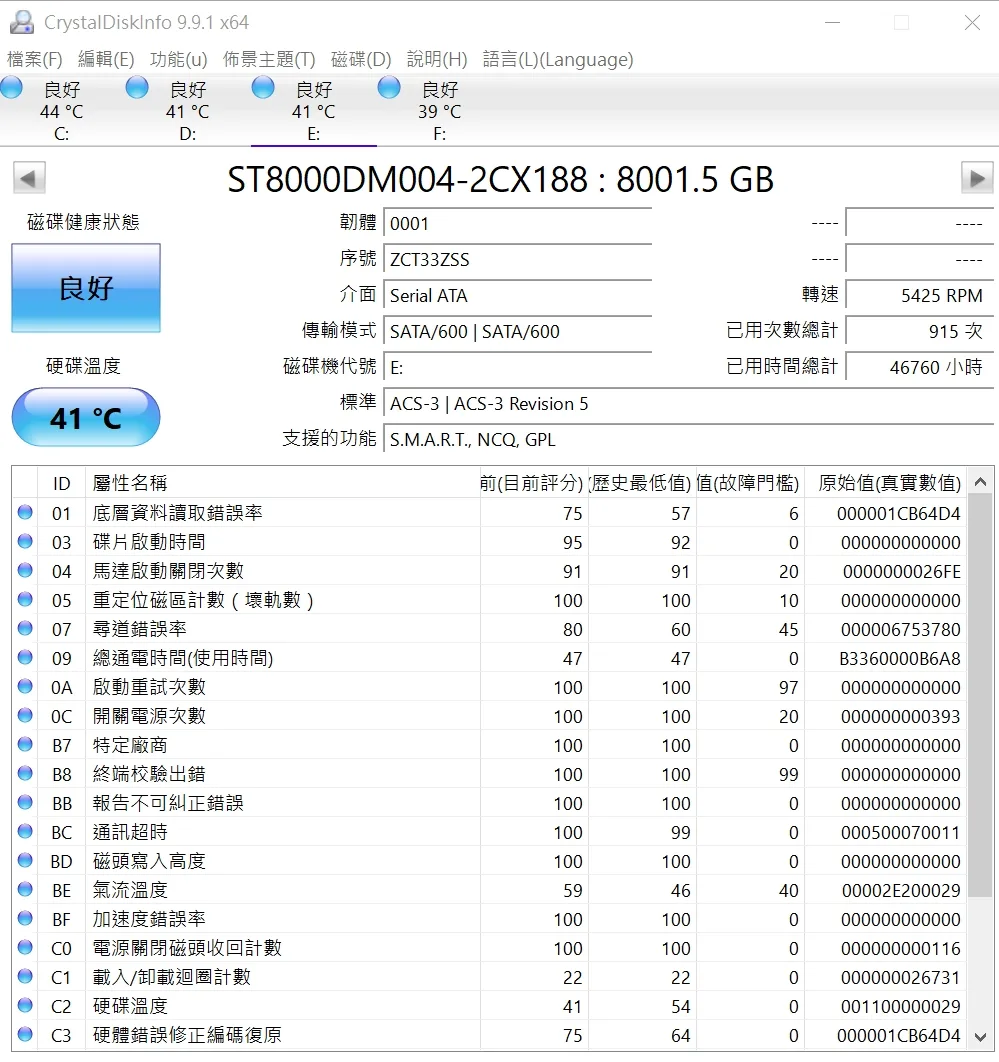Go to next disk with right arrow
This screenshot has width=999, height=1062.
point(977,178)
